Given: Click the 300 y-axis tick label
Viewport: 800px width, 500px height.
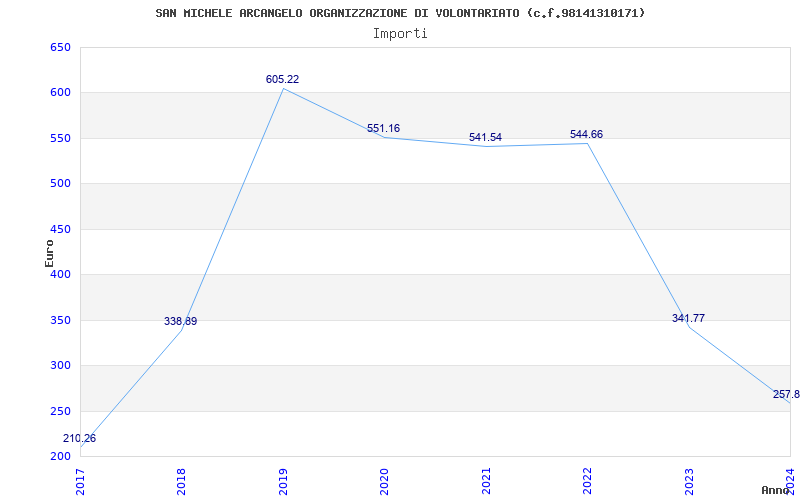Looking at the screenshot, I should pyautogui.click(x=60, y=366).
